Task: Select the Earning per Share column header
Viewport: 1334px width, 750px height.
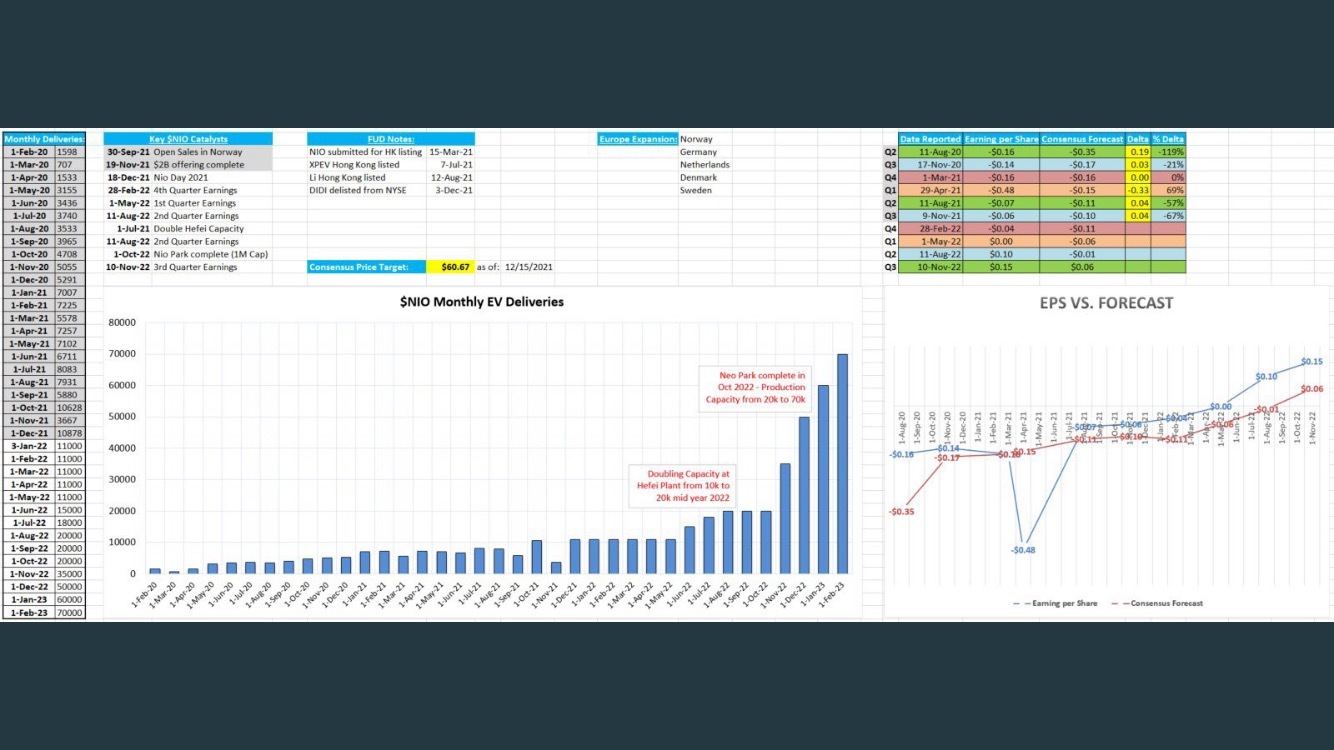Action: click(x=1001, y=139)
